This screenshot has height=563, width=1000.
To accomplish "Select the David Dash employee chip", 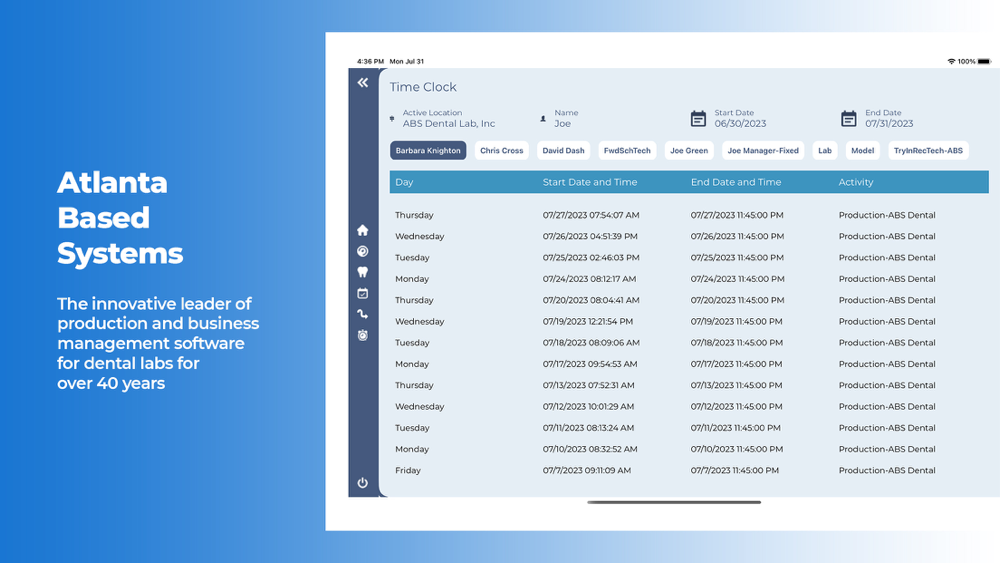I will tap(563, 150).
